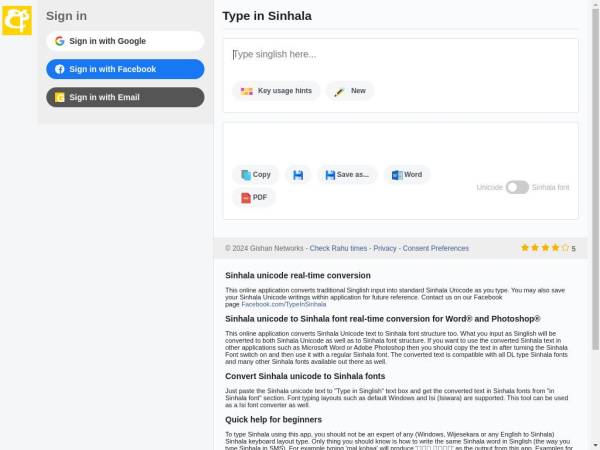Open the Save as... option
Screen dimensions: 600x450
click(346, 175)
